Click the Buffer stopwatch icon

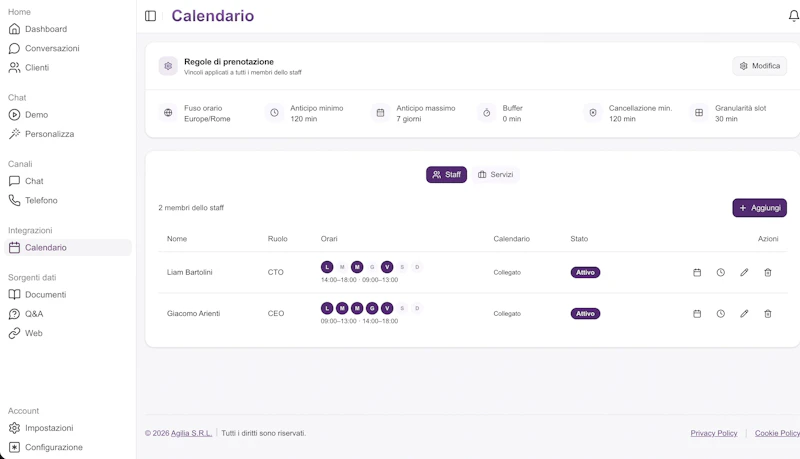[x=487, y=113]
